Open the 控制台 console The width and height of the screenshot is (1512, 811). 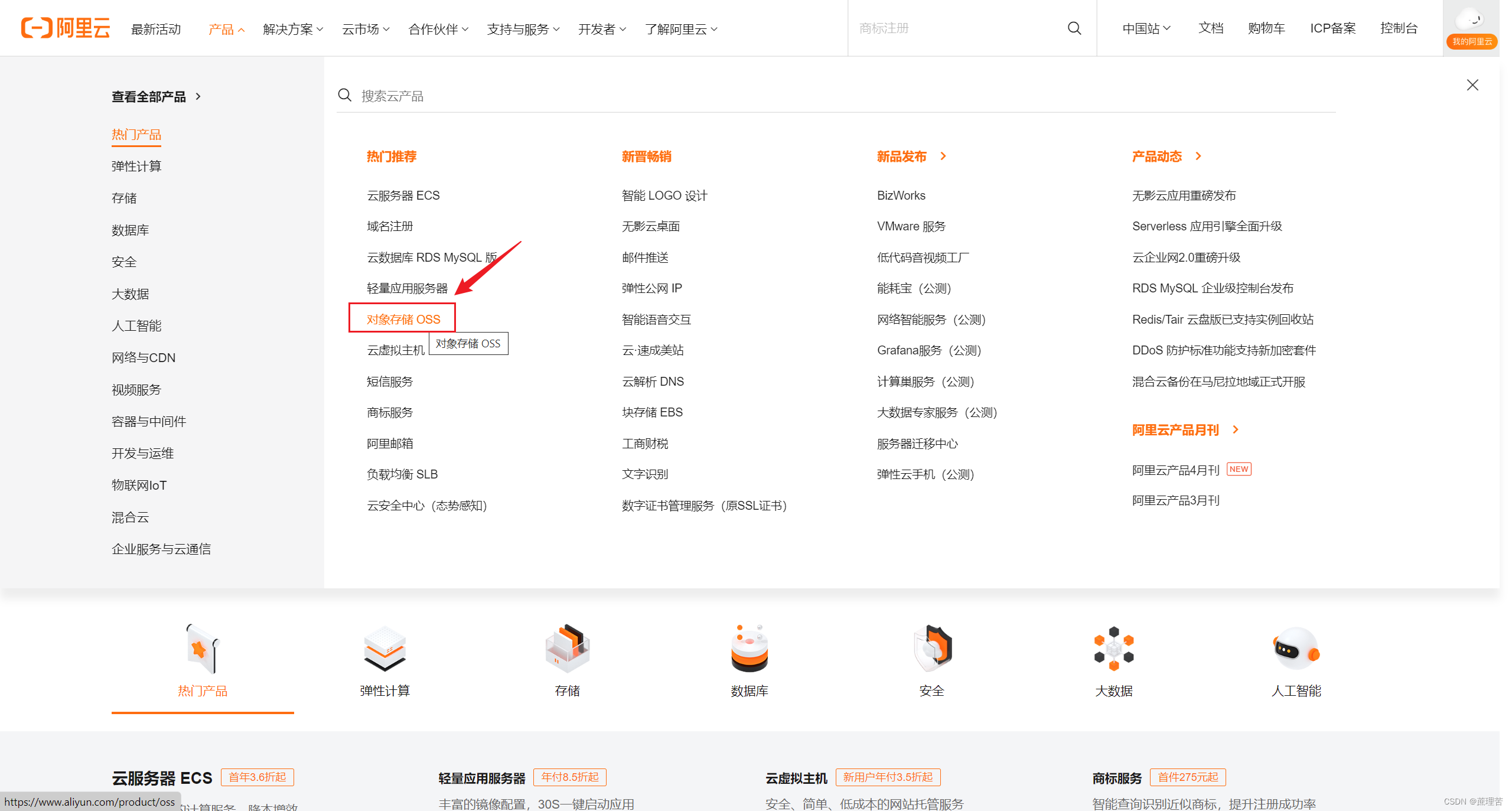(x=1399, y=28)
